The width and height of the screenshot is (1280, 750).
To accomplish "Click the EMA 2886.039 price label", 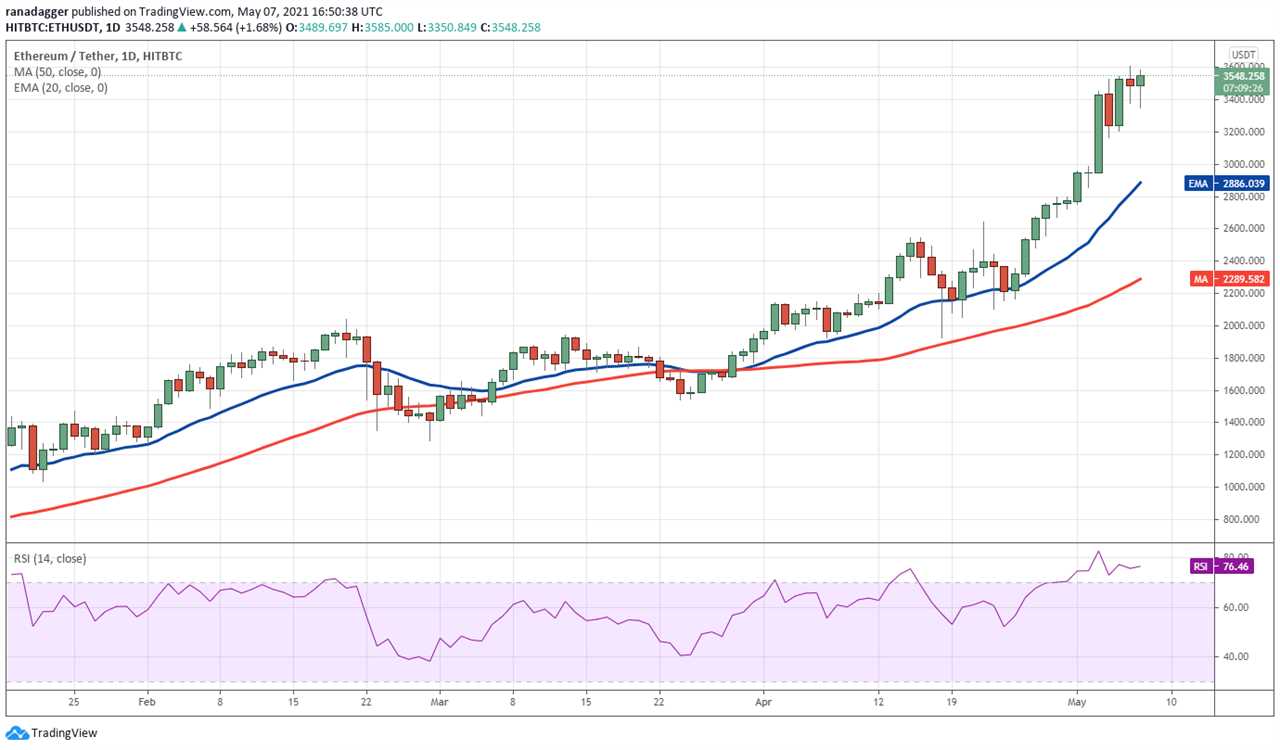I will pyautogui.click(x=1229, y=184).
